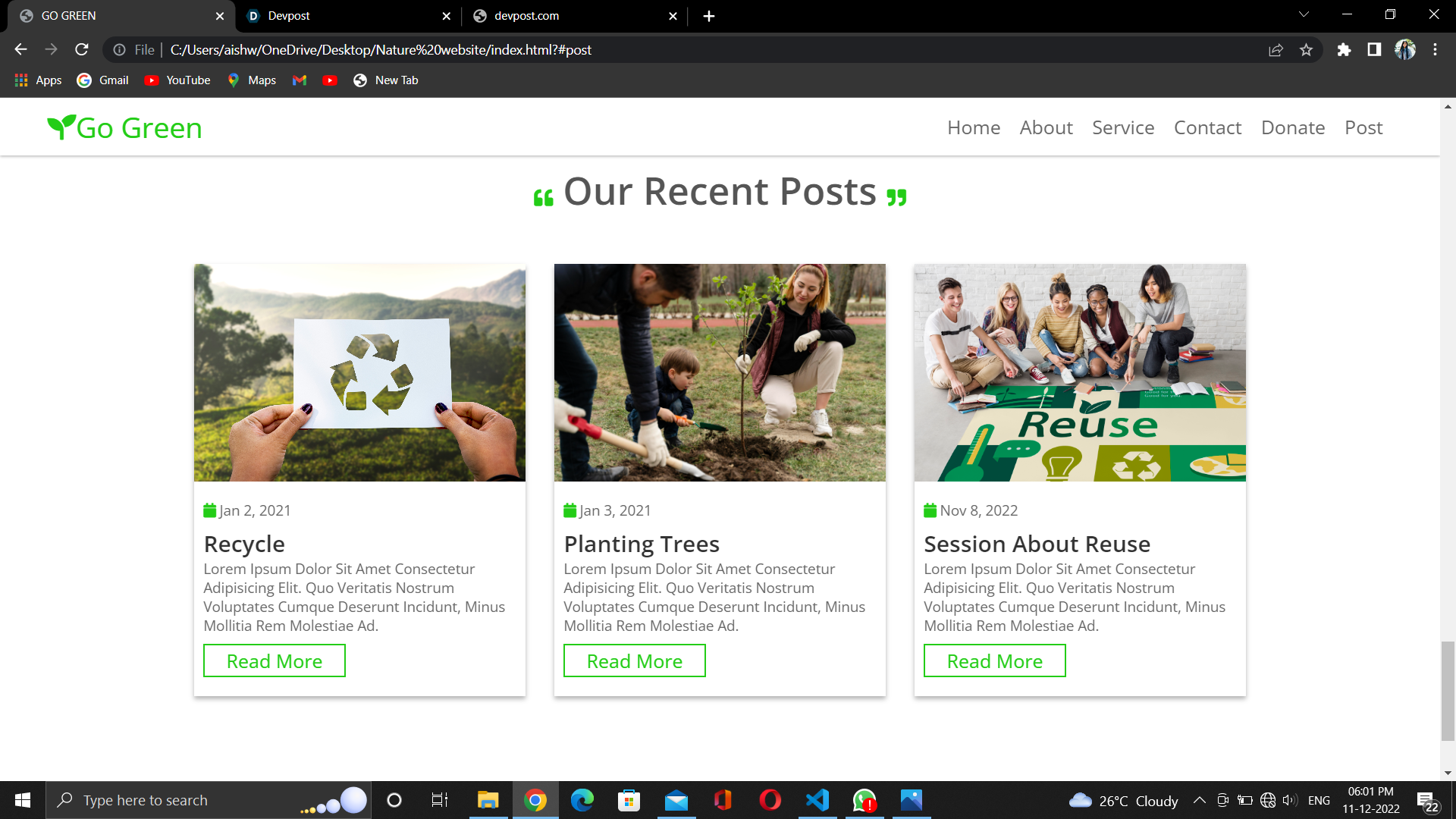This screenshot has height=819, width=1456.
Task: Click the Go Green leaf logo
Action: point(61,127)
